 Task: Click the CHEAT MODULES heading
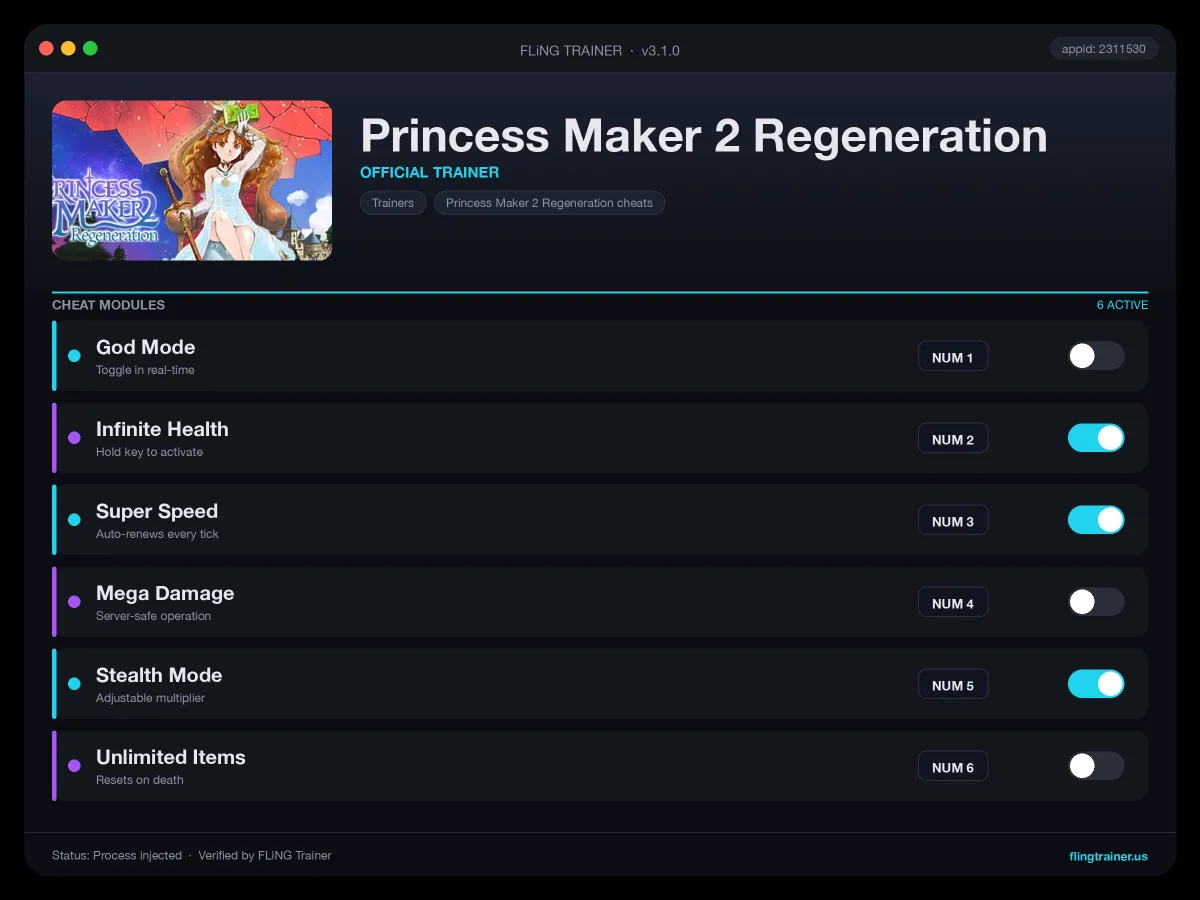point(108,305)
